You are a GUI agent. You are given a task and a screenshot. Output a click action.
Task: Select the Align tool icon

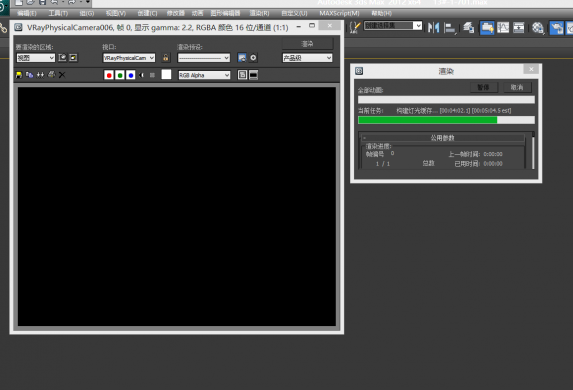tap(450, 28)
